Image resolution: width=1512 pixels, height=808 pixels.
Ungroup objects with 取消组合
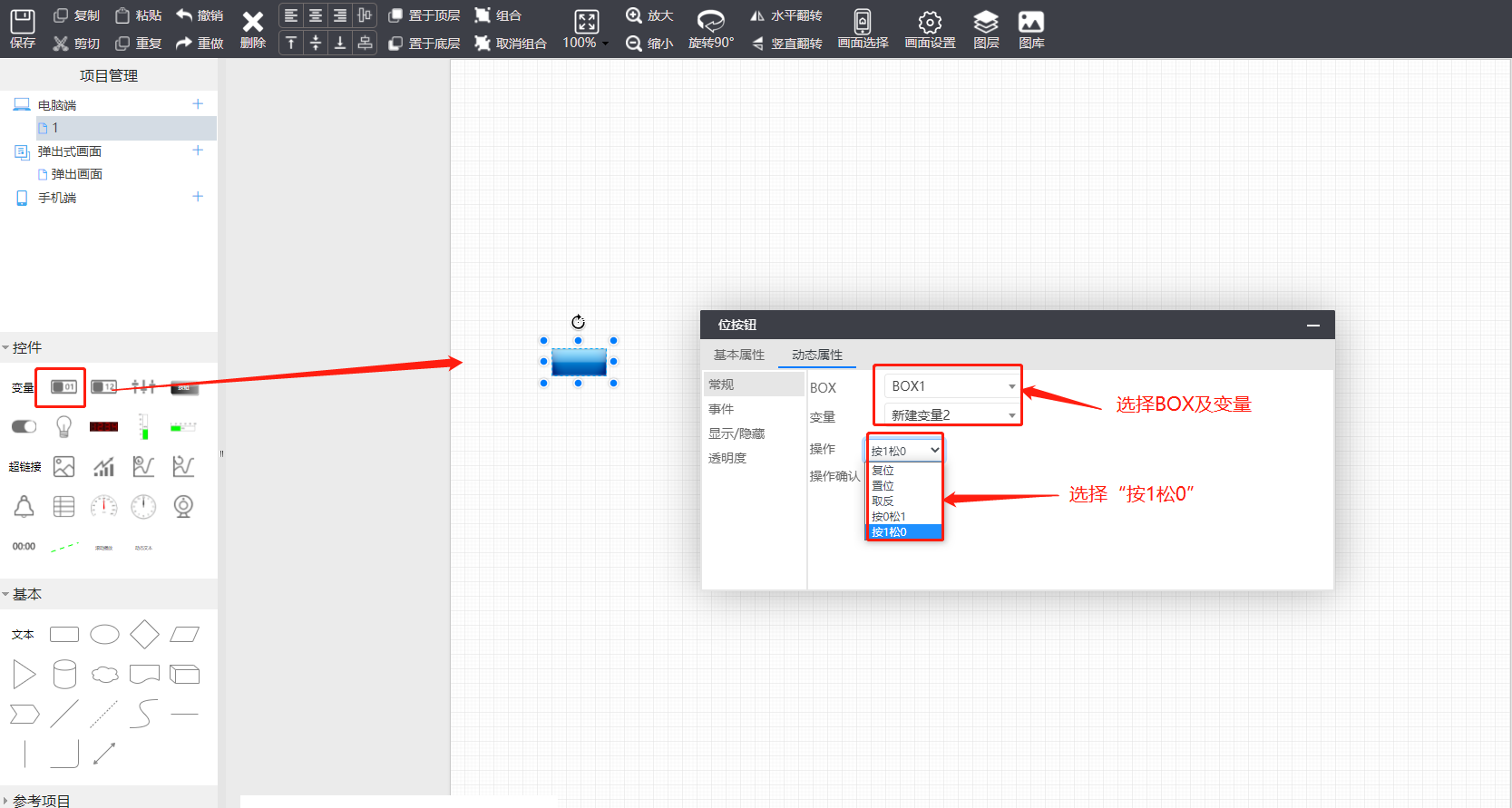pos(511,43)
